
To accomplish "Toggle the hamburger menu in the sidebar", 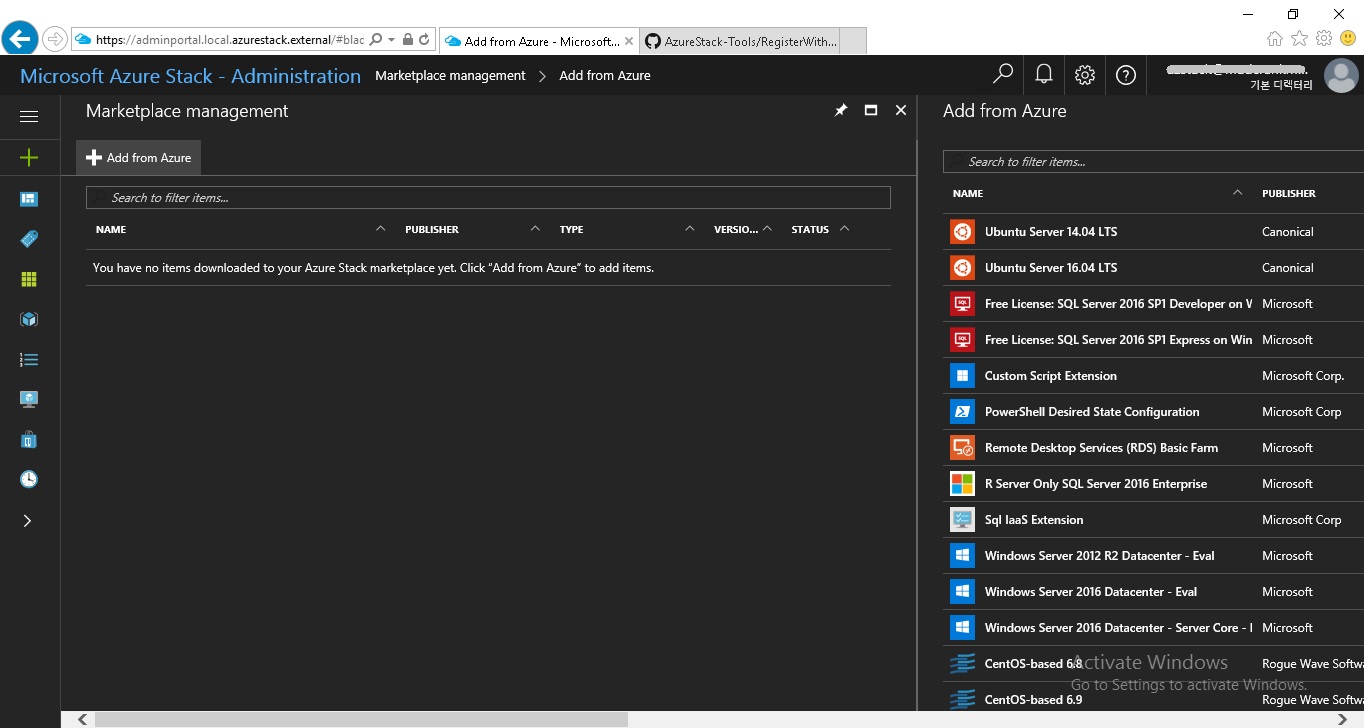I will tap(29, 117).
